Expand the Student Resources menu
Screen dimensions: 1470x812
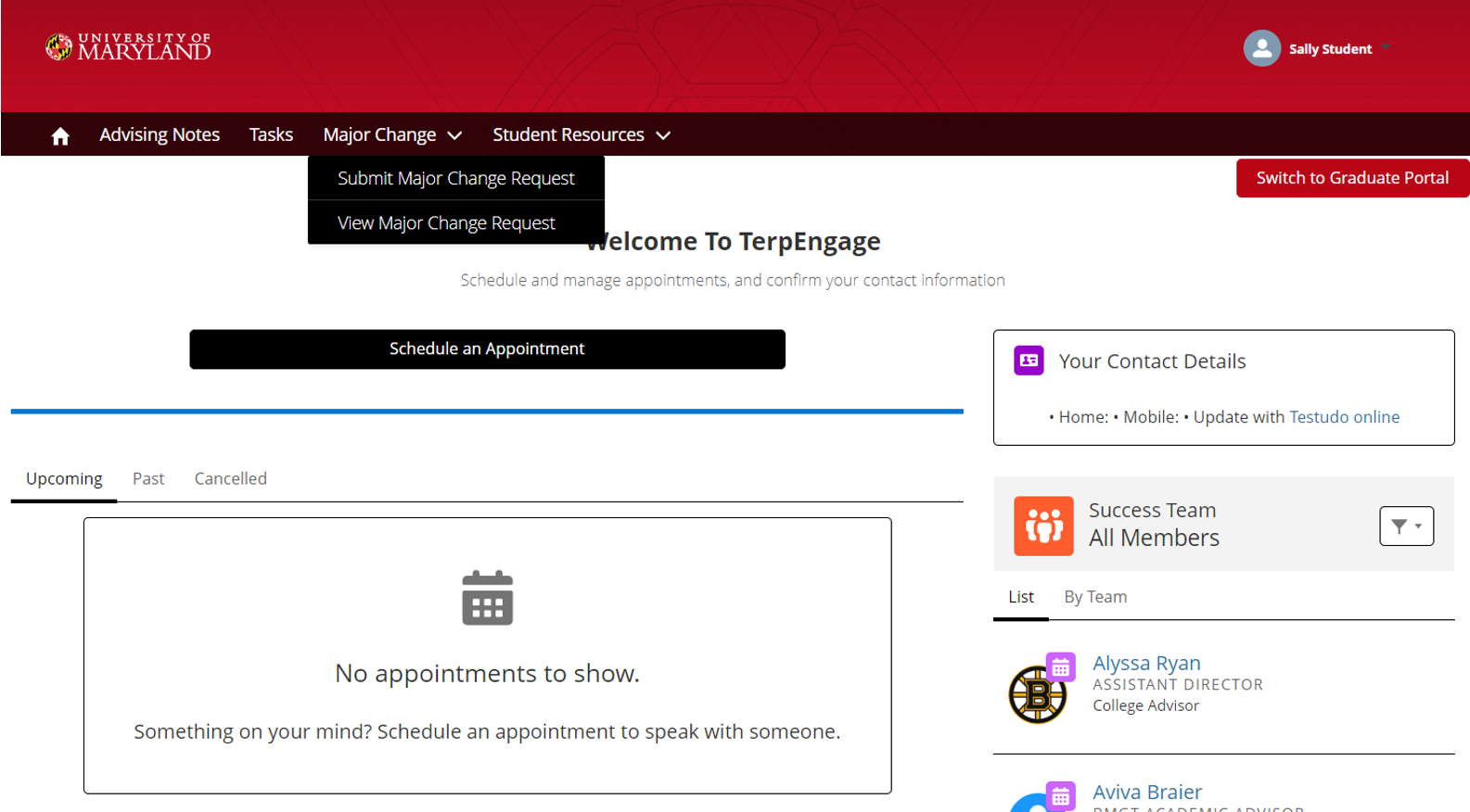coord(582,135)
